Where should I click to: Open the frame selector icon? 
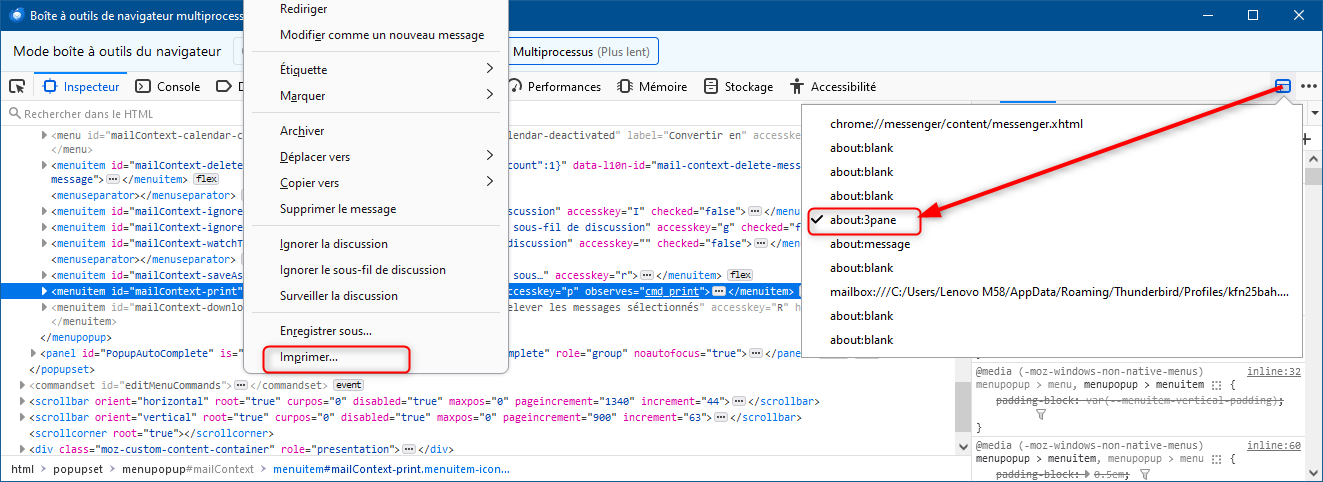coord(1283,87)
